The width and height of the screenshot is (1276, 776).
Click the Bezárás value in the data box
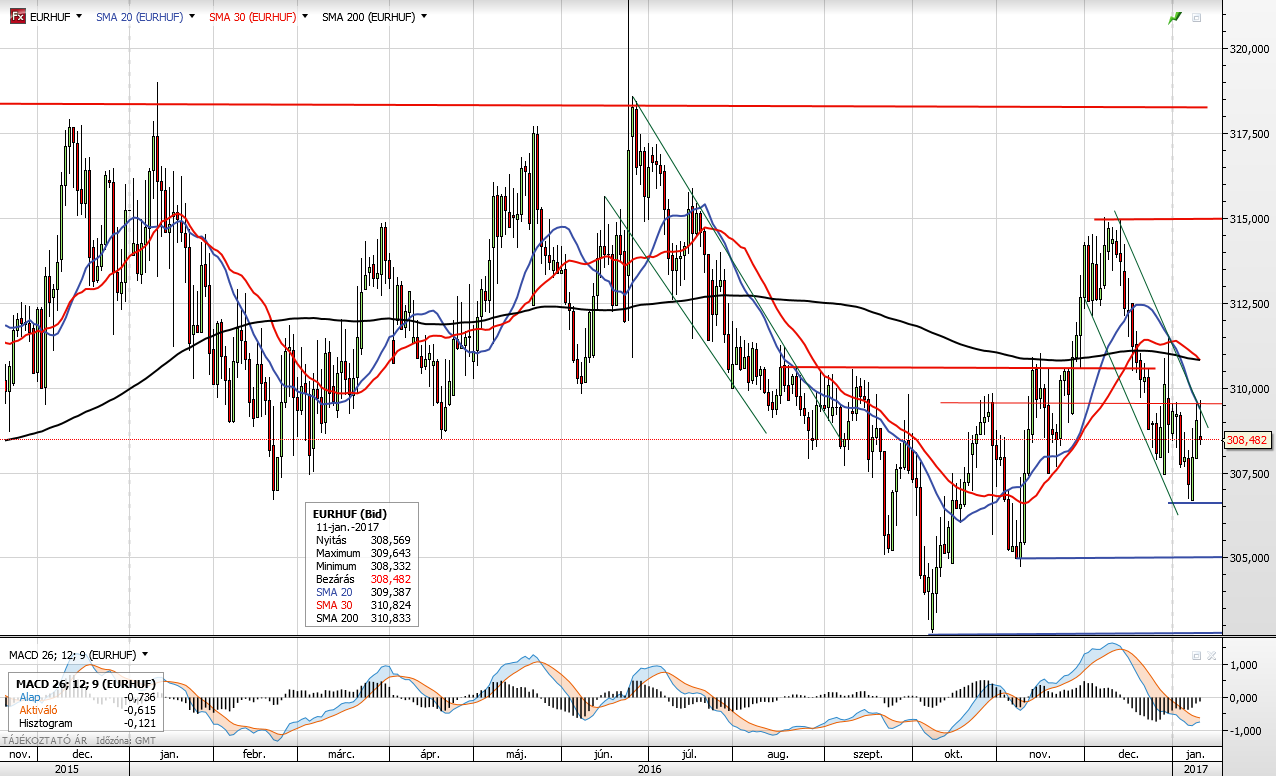[x=390, y=579]
